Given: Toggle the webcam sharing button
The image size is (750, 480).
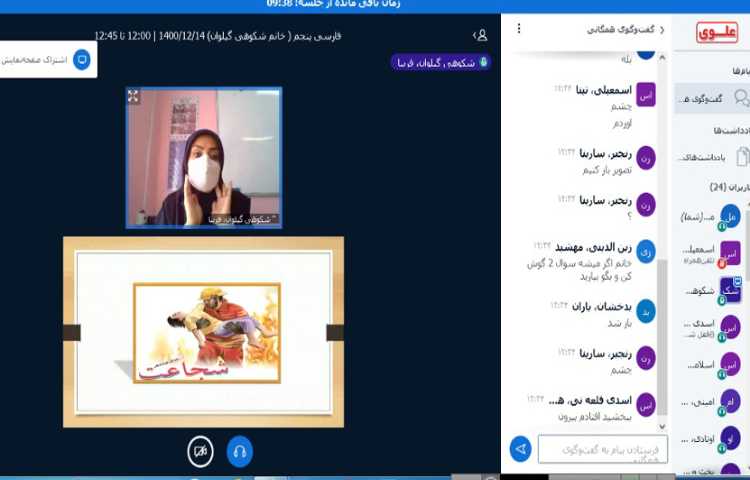Looking at the screenshot, I should pos(200,451).
